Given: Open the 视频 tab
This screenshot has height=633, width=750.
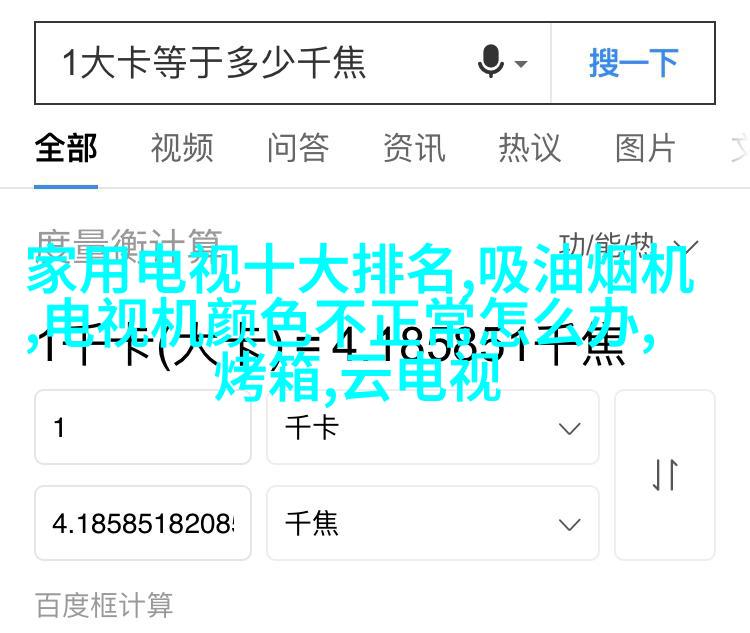Looking at the screenshot, I should [x=182, y=148].
